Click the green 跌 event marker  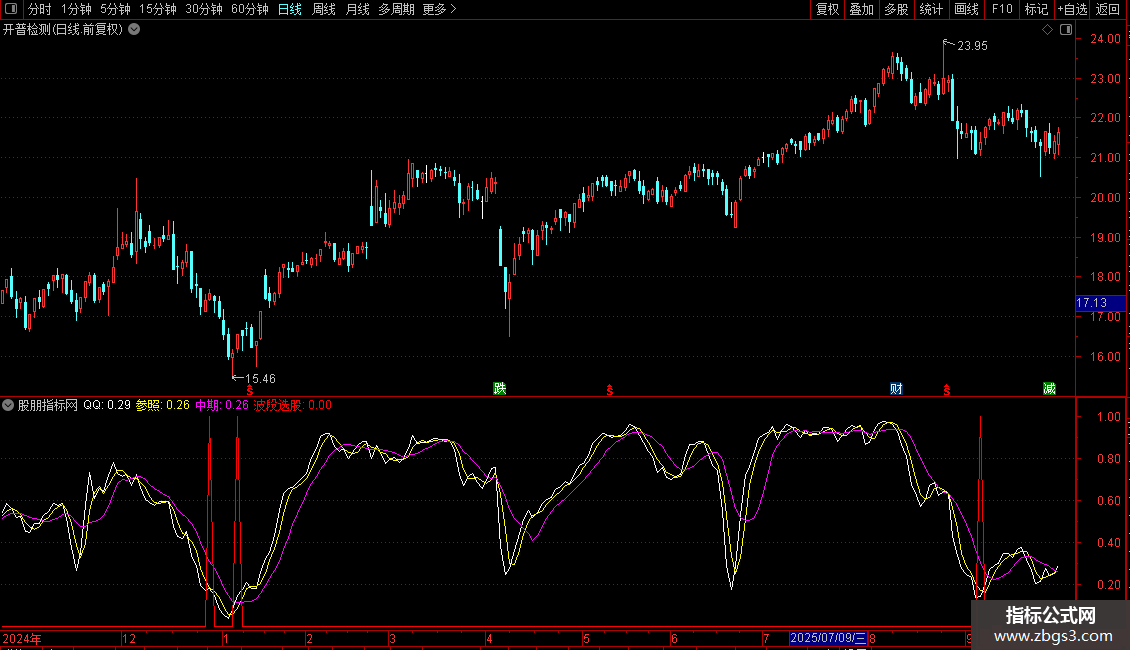pyautogui.click(x=499, y=388)
